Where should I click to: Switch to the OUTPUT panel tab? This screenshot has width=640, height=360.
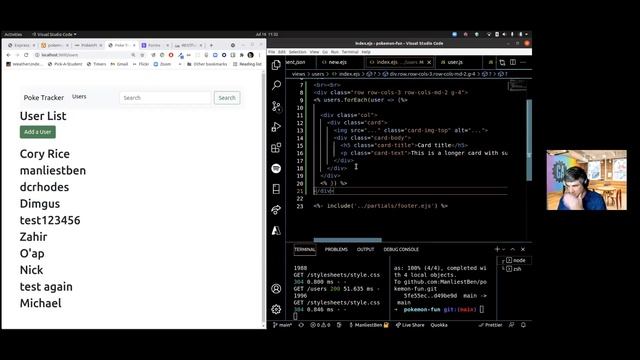coord(365,249)
